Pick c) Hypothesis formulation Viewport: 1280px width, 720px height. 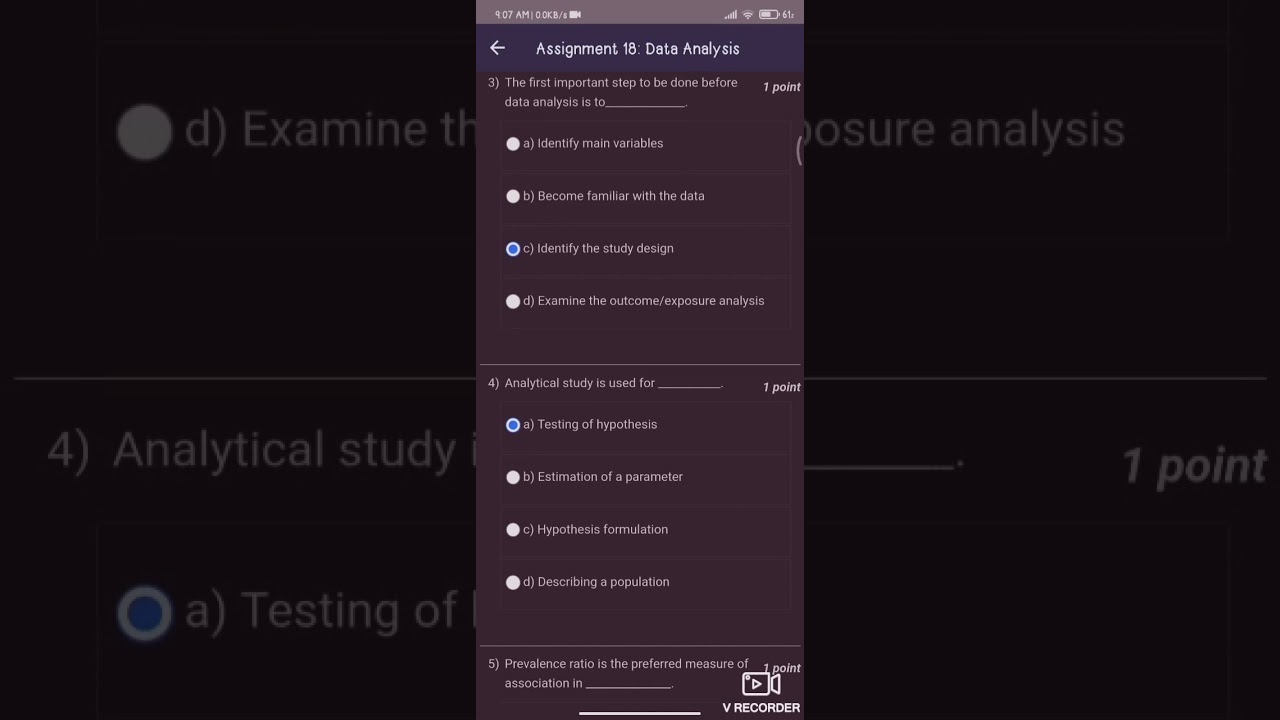click(513, 530)
